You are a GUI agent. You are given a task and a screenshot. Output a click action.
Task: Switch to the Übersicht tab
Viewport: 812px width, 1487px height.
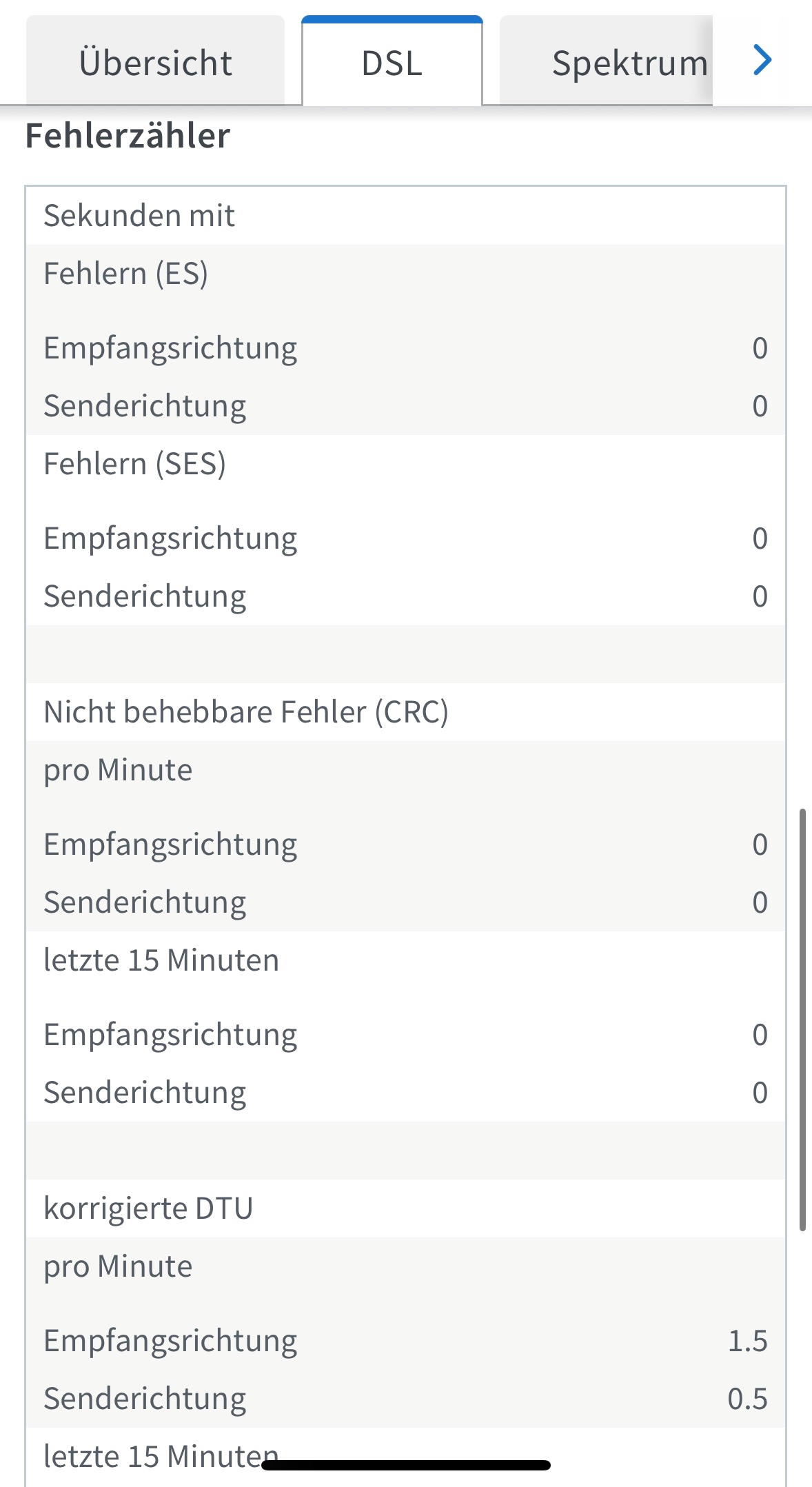155,62
